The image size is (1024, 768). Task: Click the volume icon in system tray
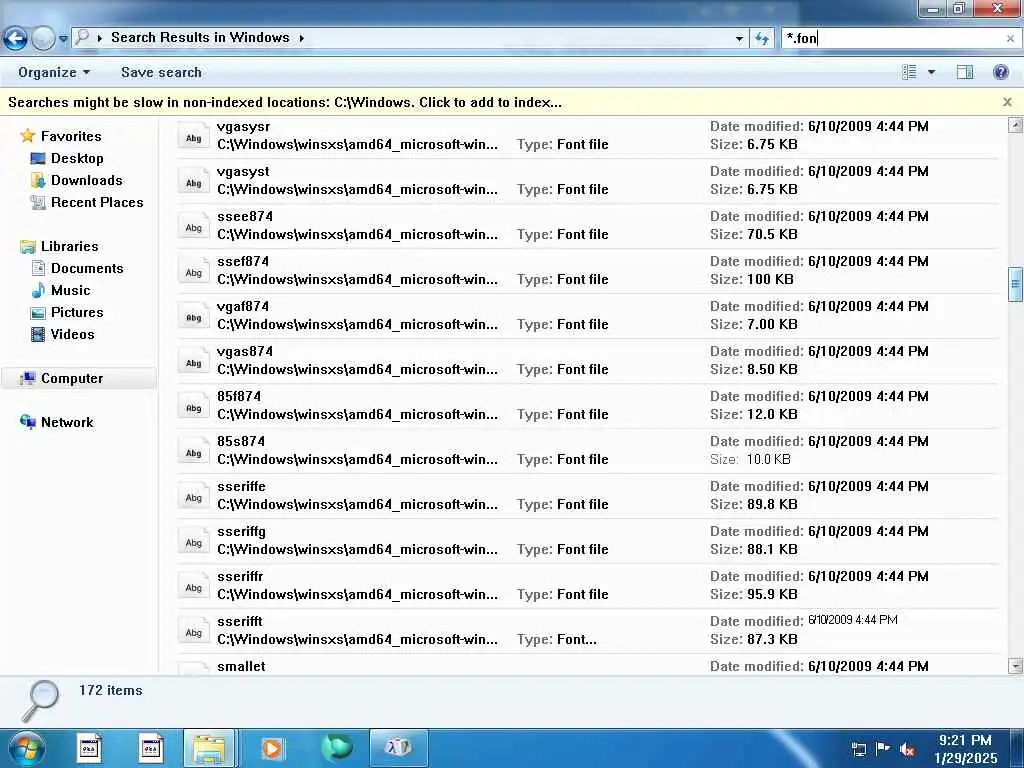coord(906,750)
